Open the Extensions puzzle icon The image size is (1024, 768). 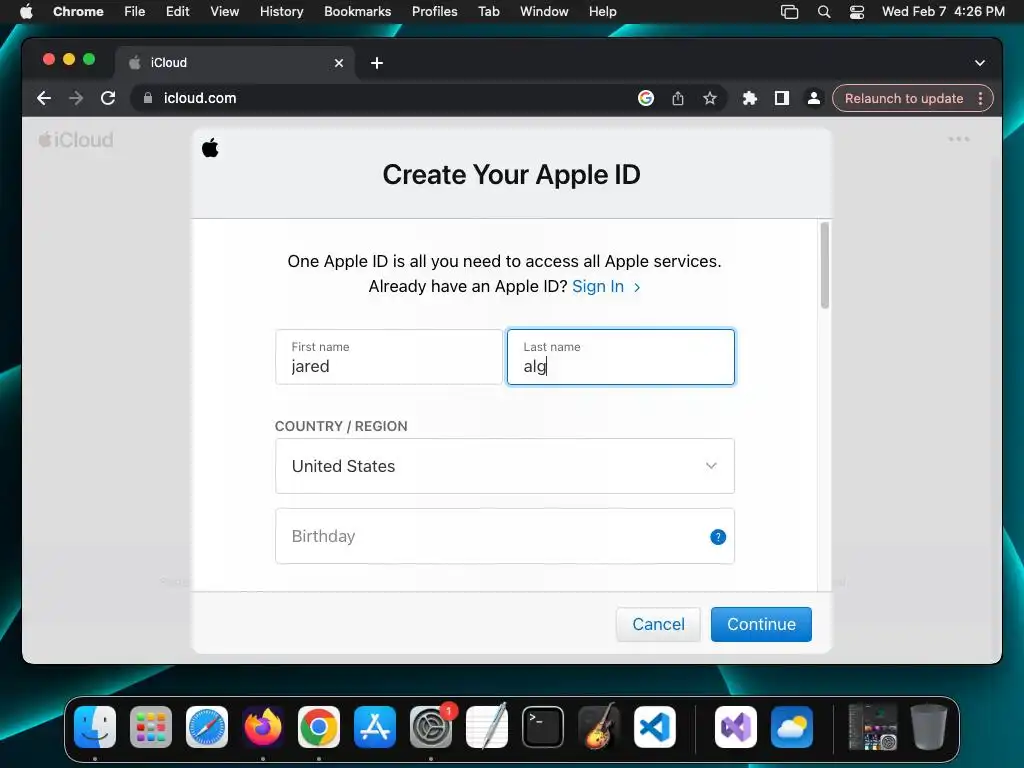(x=750, y=98)
